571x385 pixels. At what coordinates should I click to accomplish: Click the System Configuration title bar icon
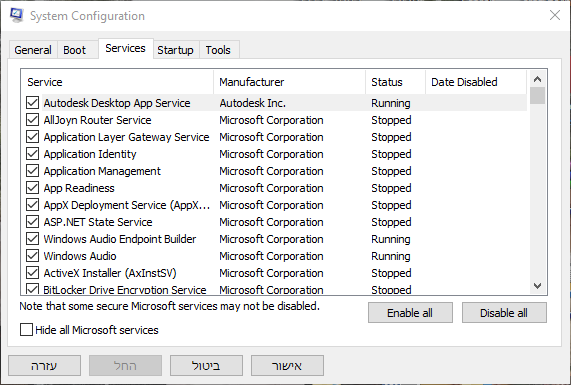pos(16,15)
